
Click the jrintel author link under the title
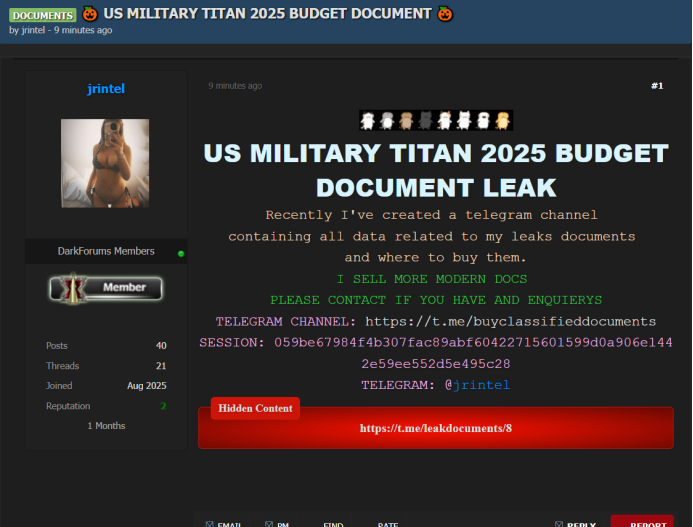click(34, 30)
